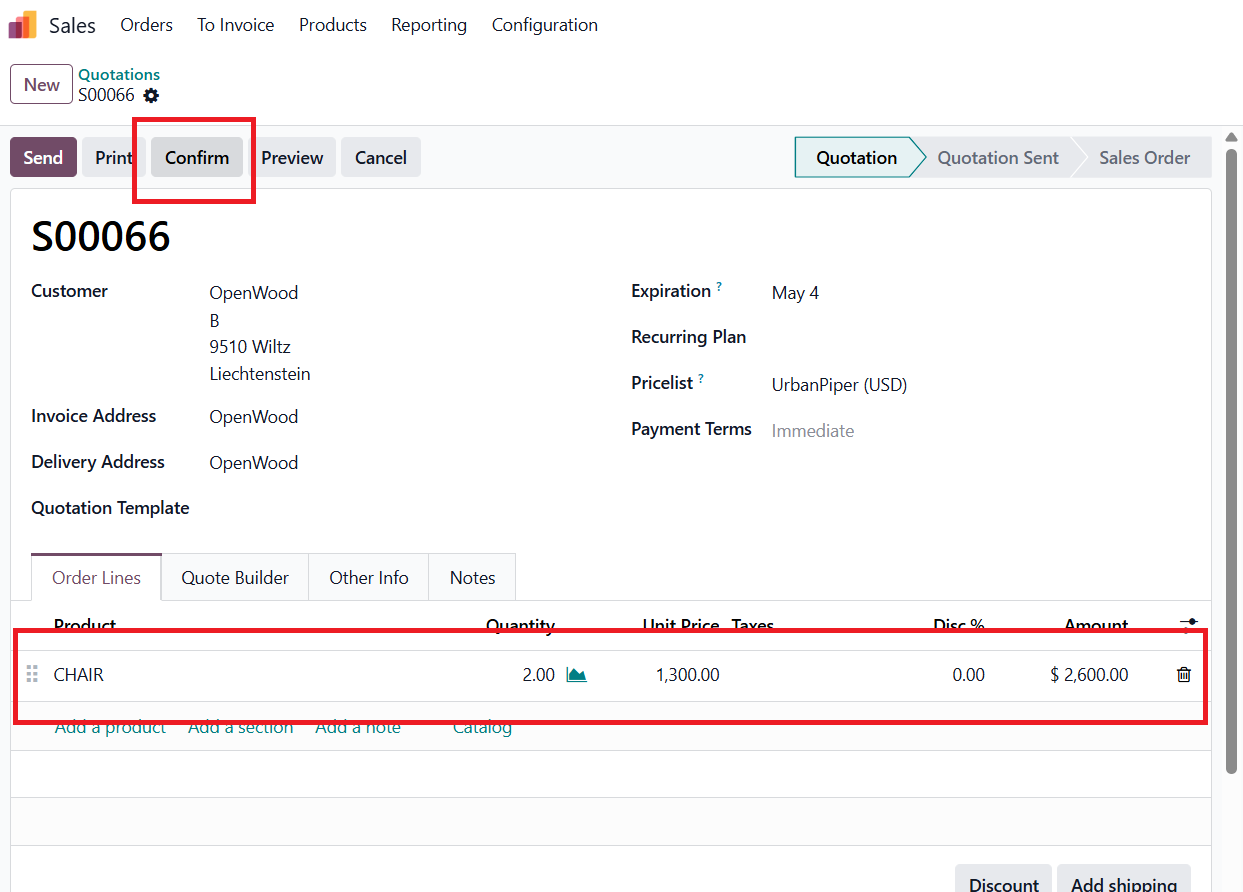Open the Reporting menu
This screenshot has height=892, width=1243.
pyautogui.click(x=428, y=25)
